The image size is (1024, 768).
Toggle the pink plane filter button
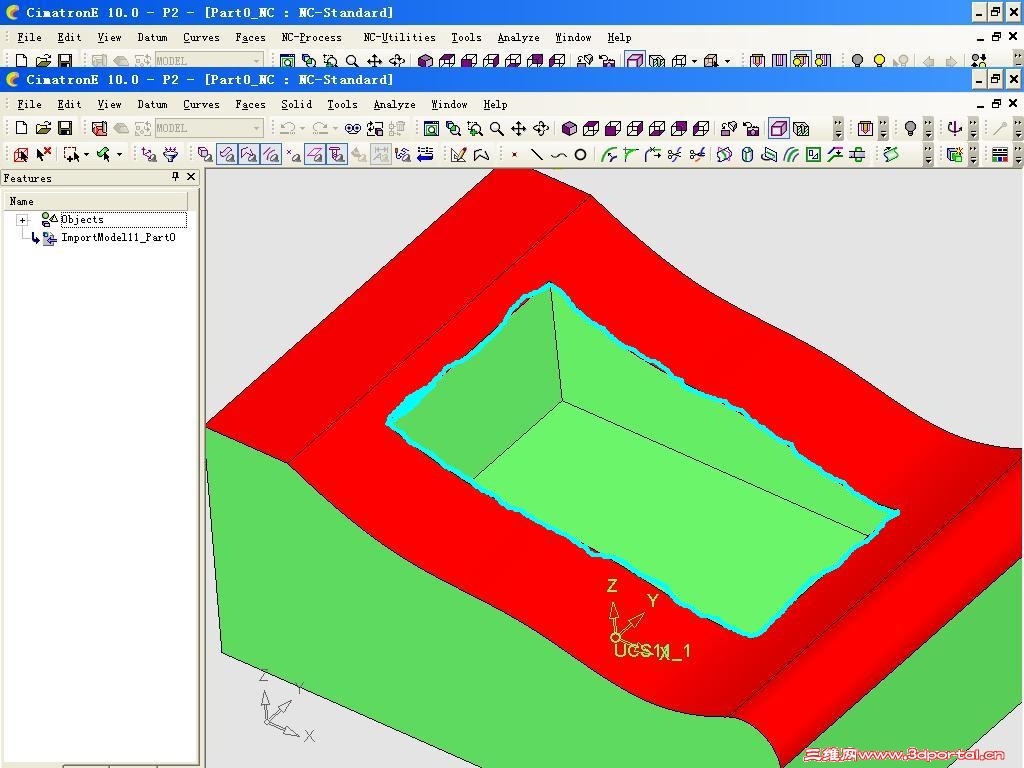click(x=315, y=155)
